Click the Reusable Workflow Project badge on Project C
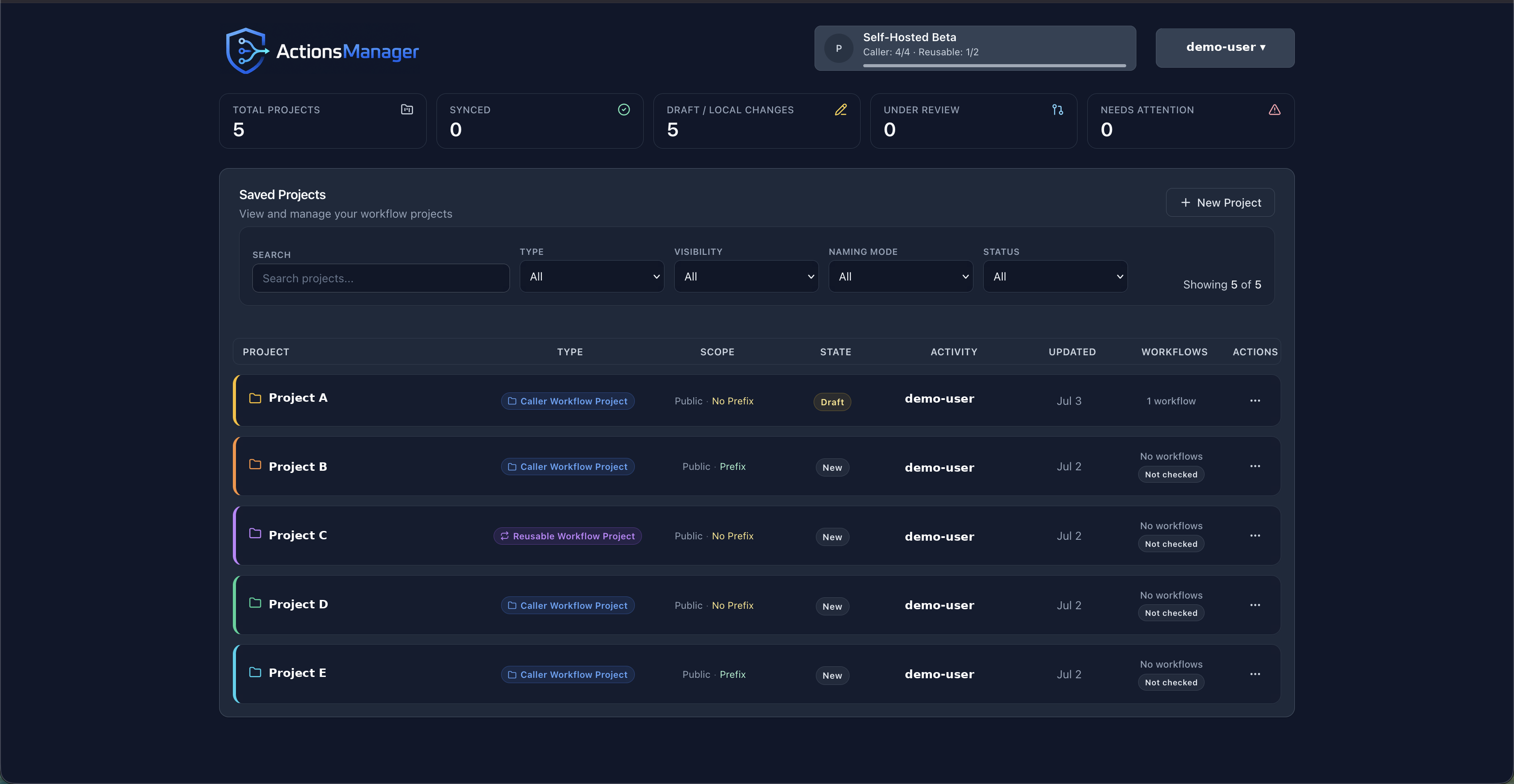1514x784 pixels. click(x=567, y=536)
